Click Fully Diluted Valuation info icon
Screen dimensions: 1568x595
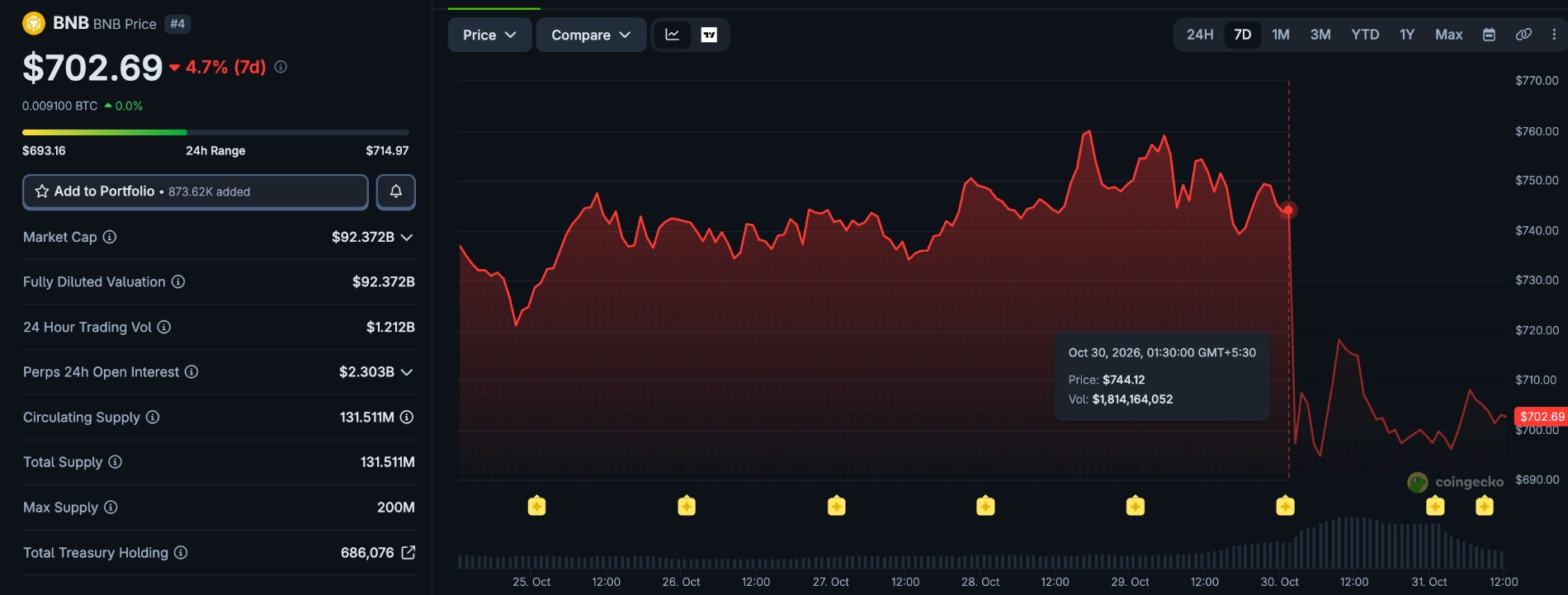178,281
